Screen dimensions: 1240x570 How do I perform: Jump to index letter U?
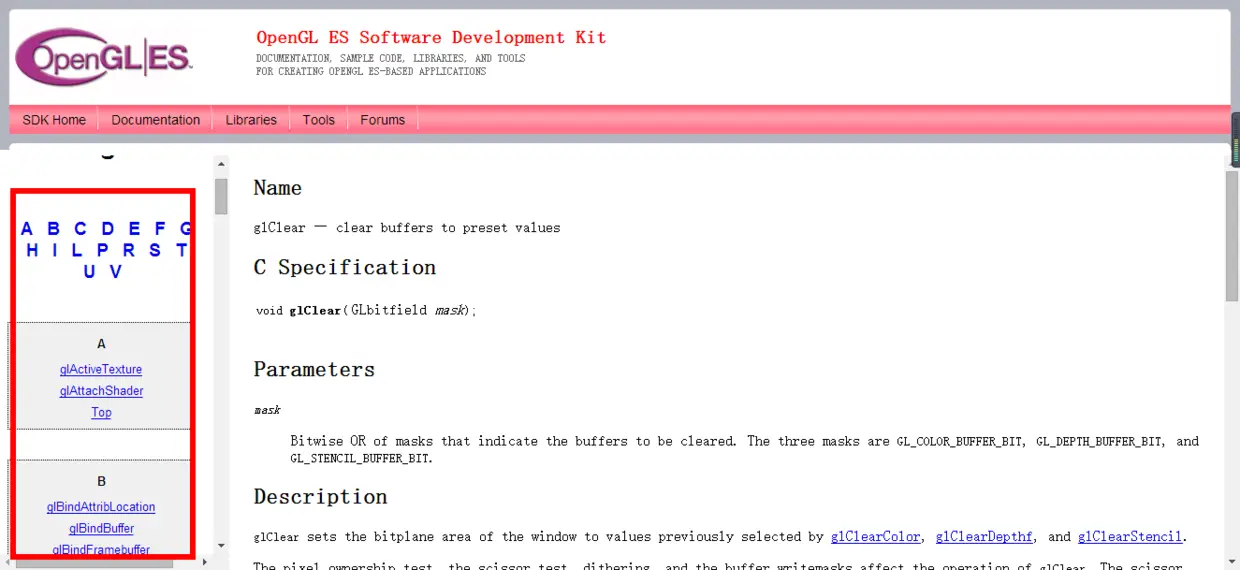click(90, 272)
